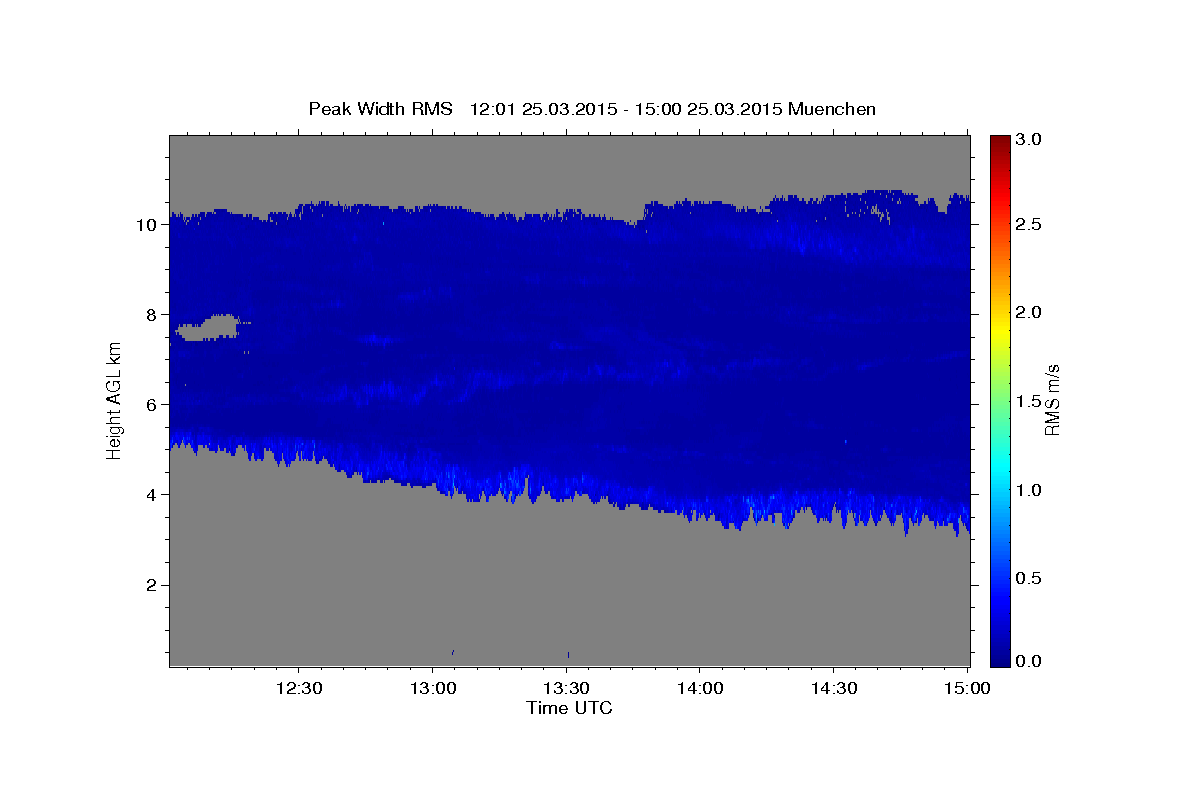Click the colorbar value 2.5

1030,224
